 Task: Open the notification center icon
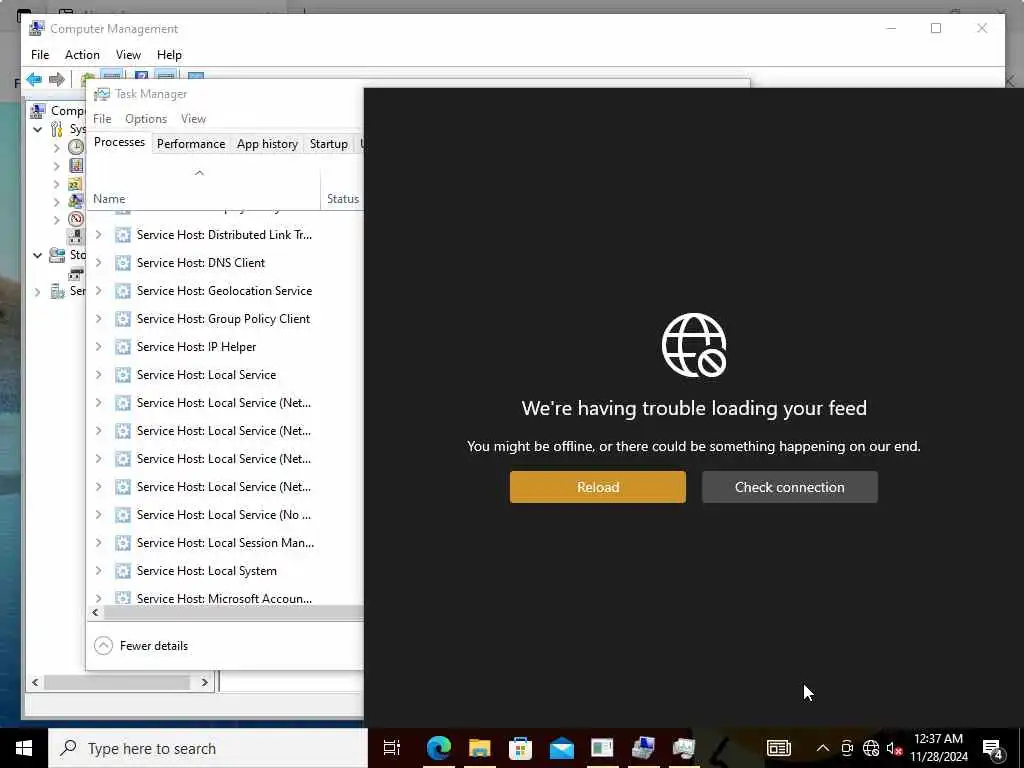[993, 748]
